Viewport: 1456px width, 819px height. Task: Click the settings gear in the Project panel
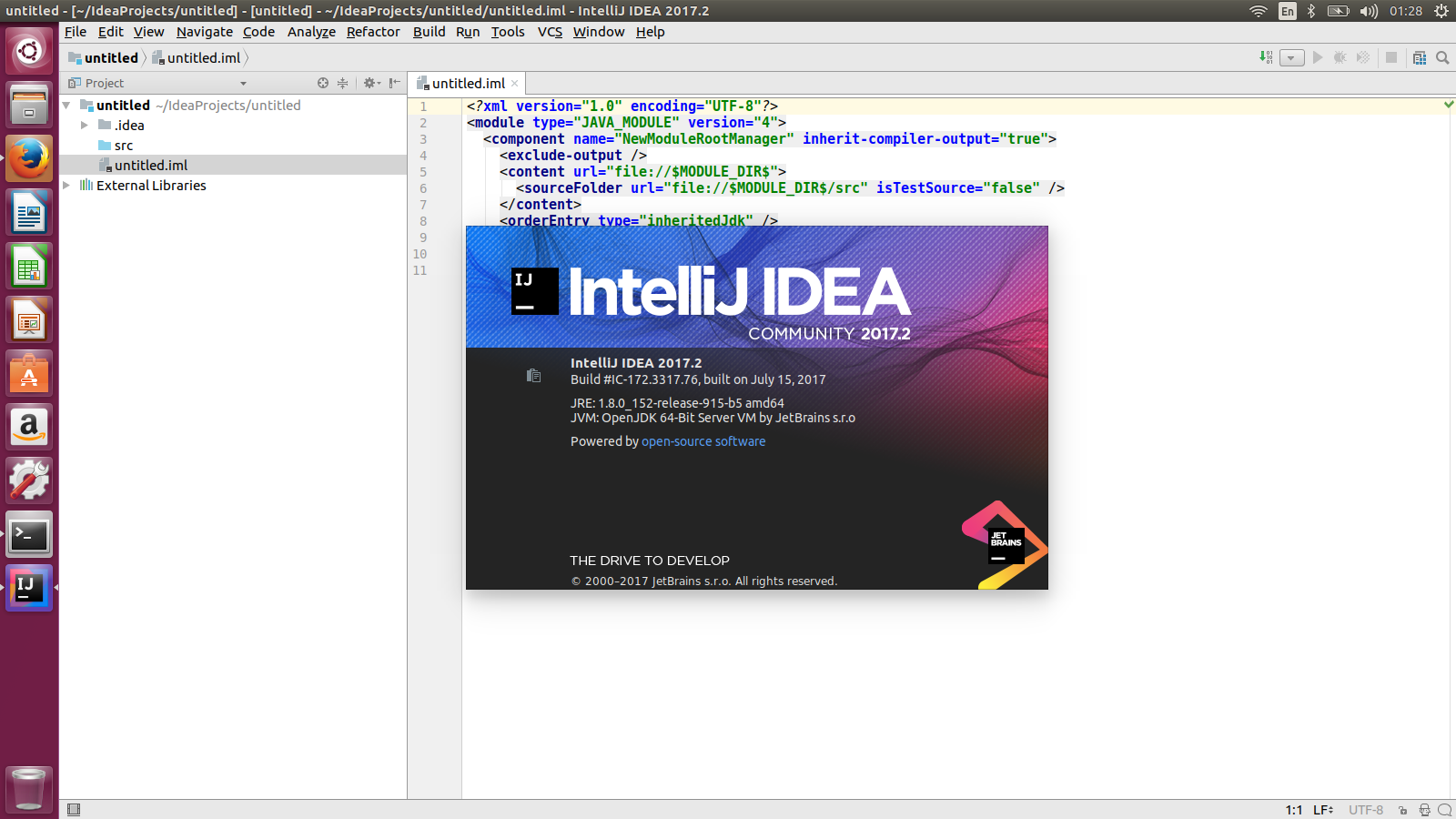tap(370, 83)
